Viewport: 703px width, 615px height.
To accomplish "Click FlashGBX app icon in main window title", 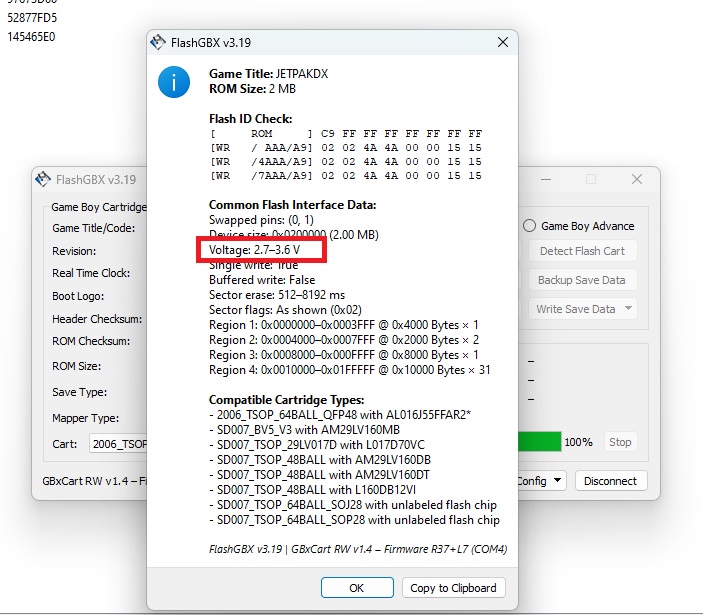I will click(43, 179).
